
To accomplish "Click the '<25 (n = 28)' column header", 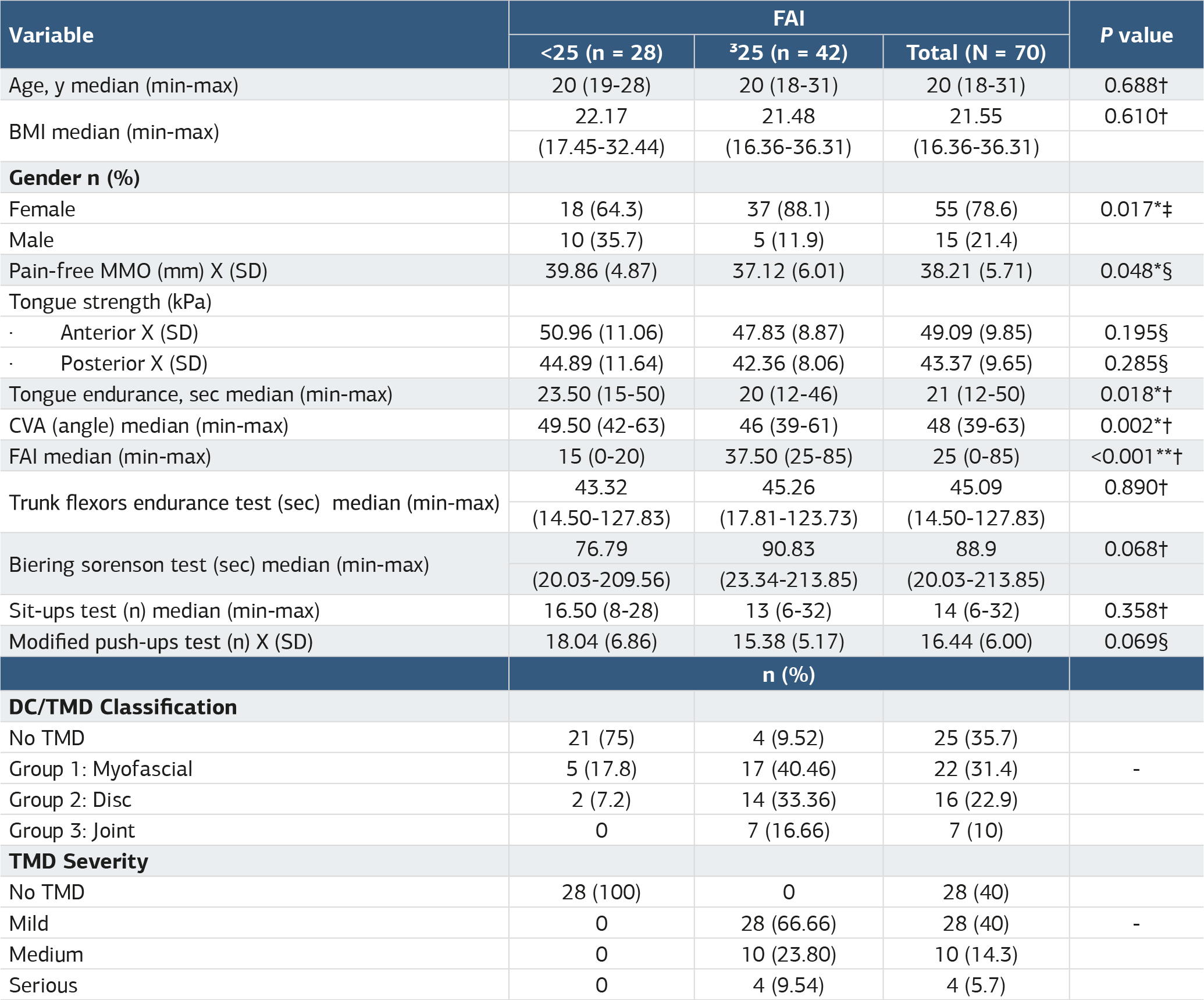I will (601, 52).
